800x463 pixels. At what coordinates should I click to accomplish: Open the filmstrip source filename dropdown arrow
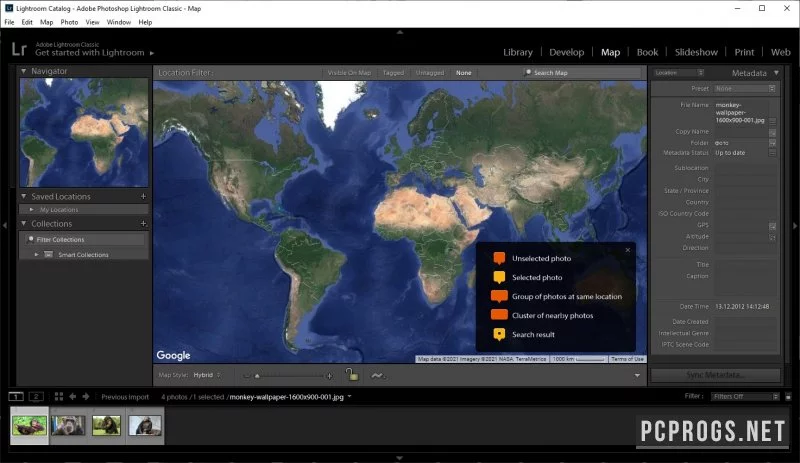(x=349, y=396)
